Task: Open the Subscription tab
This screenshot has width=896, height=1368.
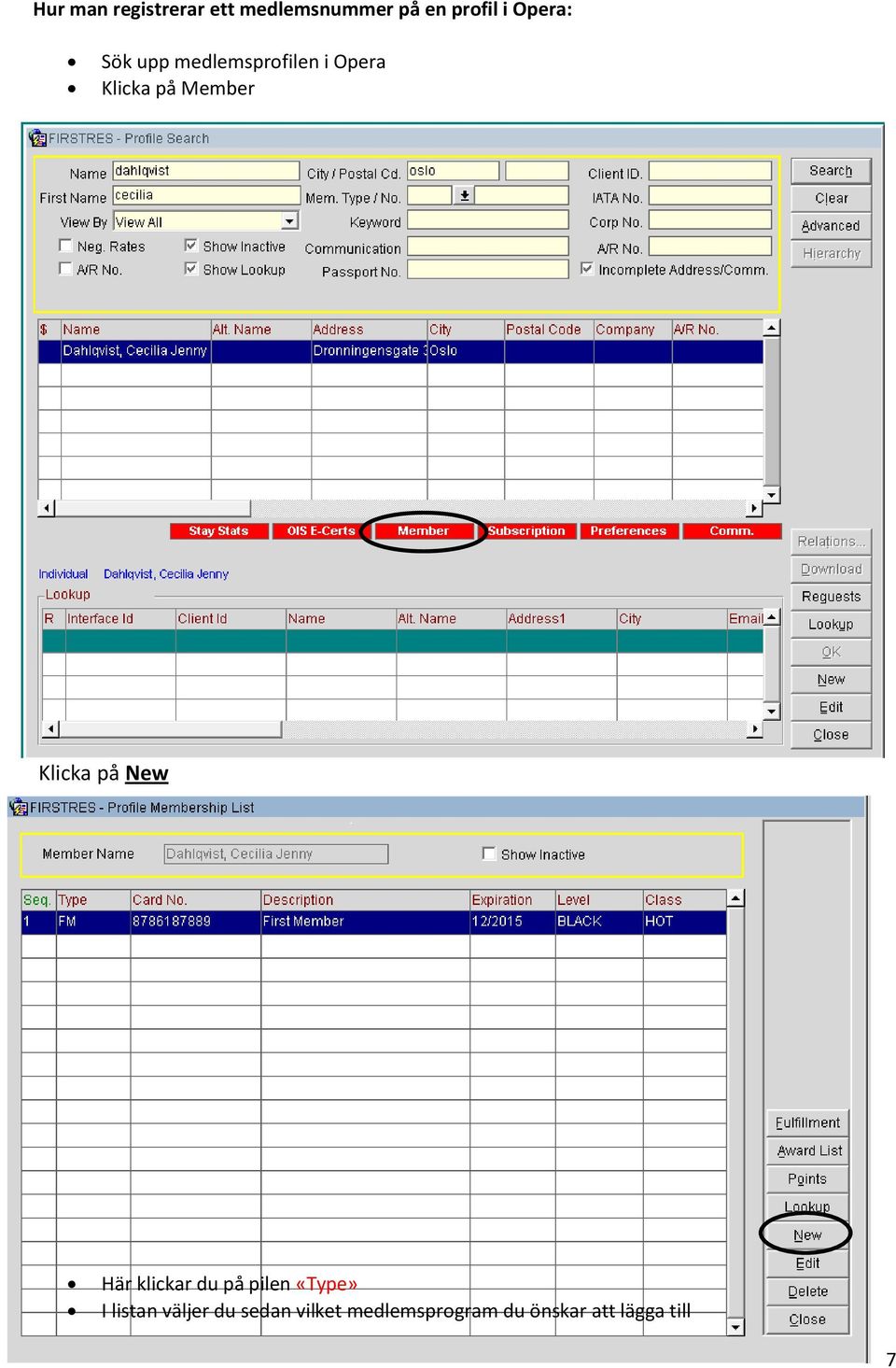Action: [525, 530]
